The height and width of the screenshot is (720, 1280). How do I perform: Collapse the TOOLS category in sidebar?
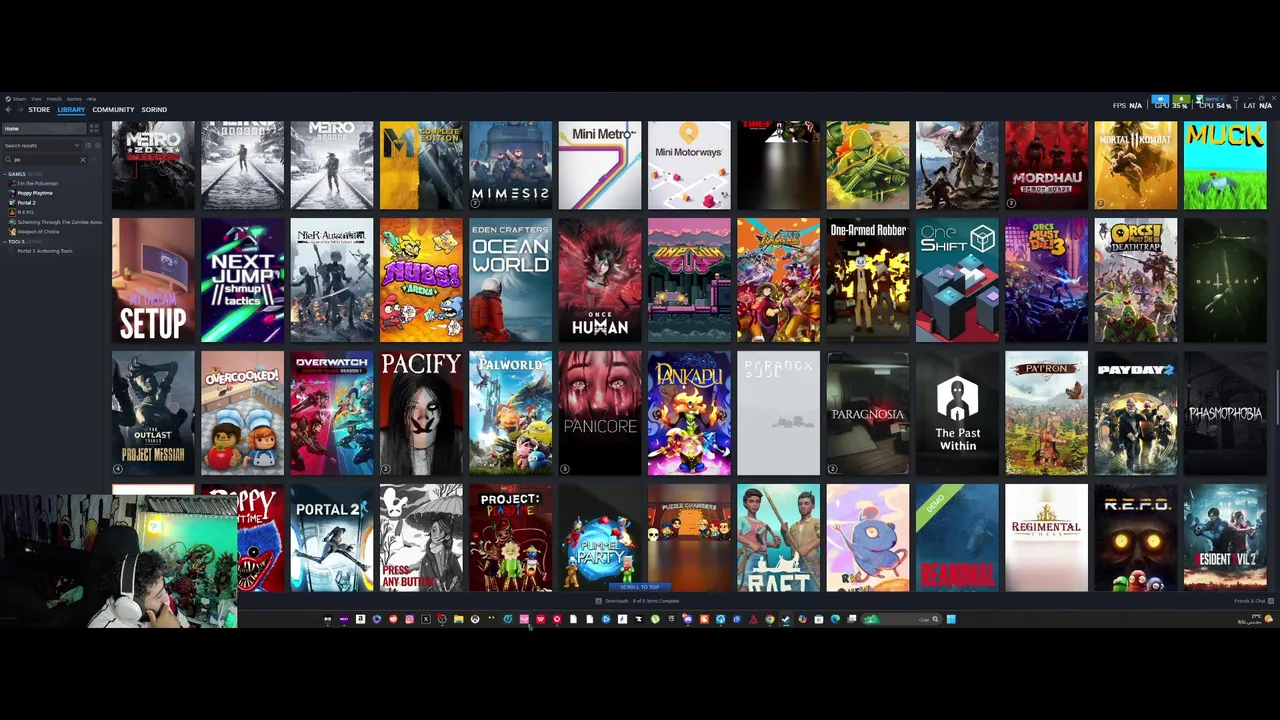[5, 241]
